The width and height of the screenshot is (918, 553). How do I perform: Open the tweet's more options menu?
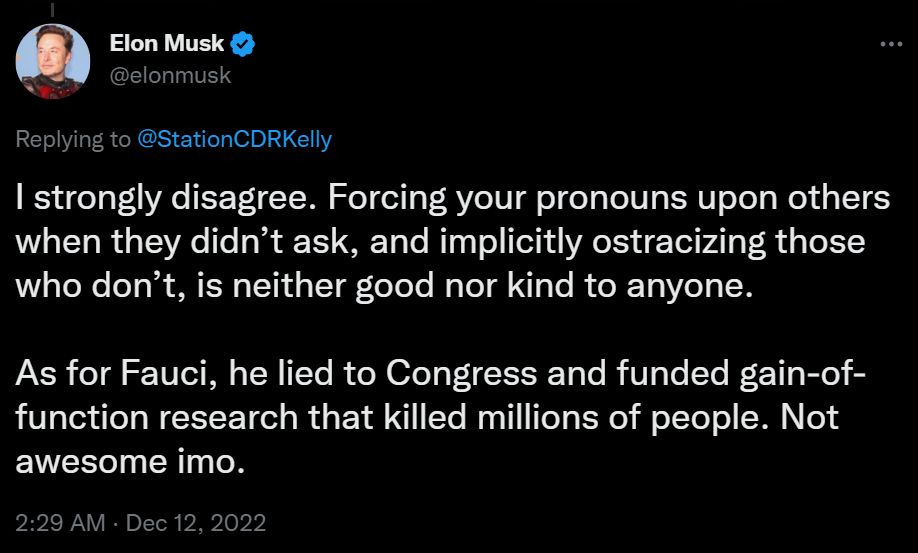pyautogui.click(x=889, y=45)
